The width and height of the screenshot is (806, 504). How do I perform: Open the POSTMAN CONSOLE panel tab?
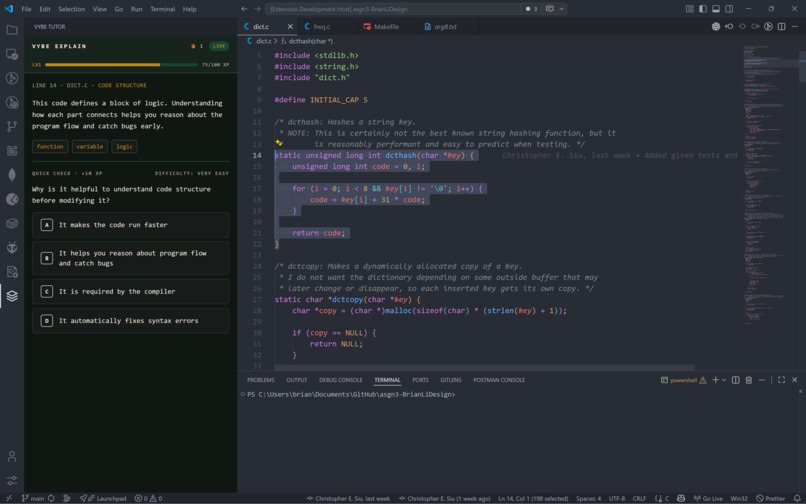499,380
